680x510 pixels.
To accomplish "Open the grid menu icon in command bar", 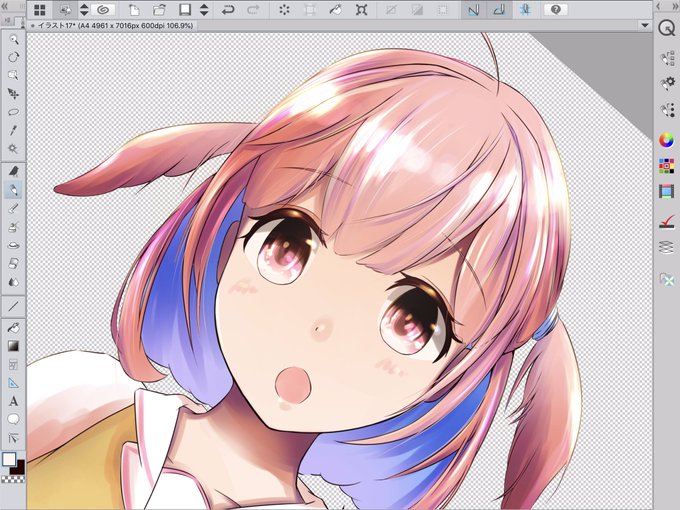I will coord(40,10).
